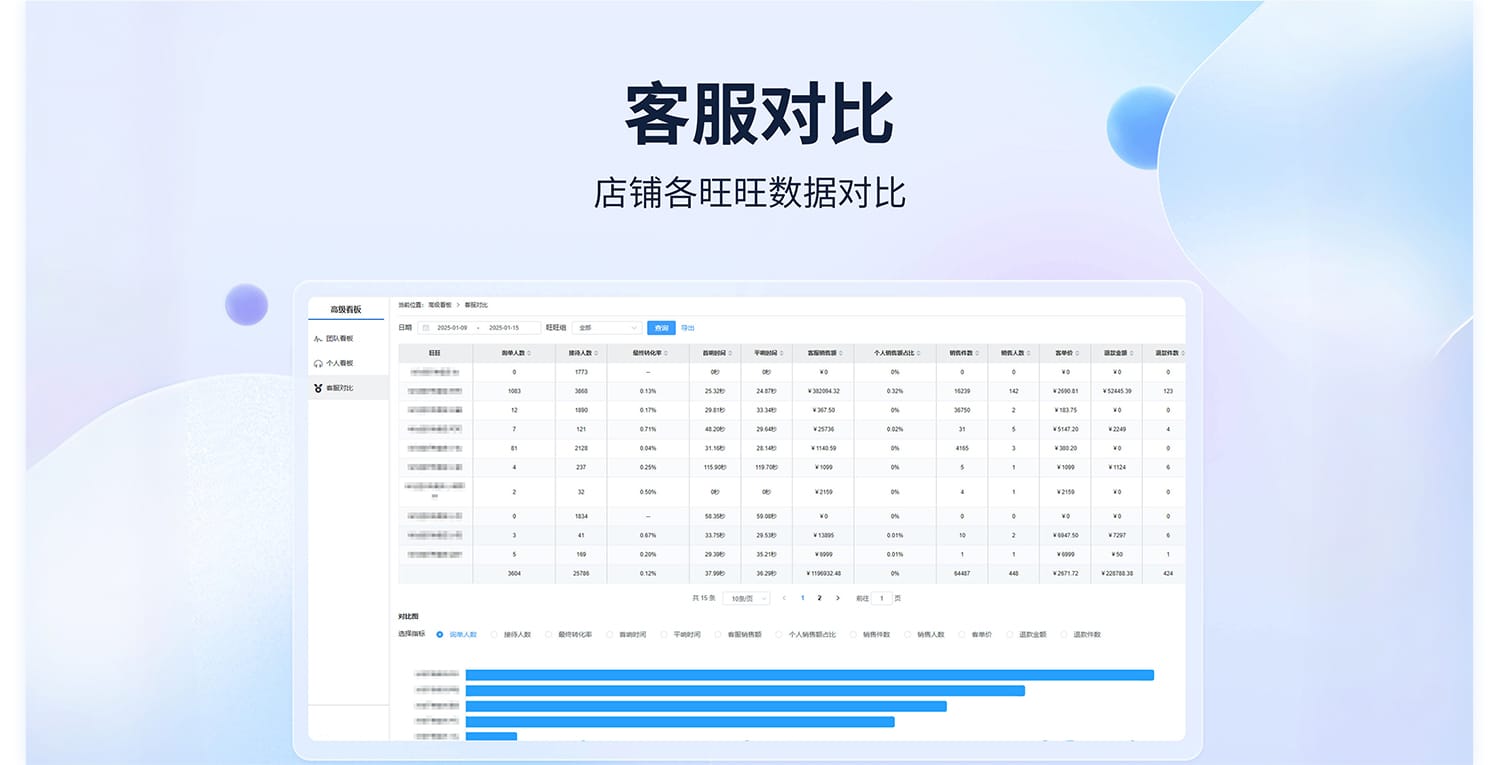Select the 接待人数 radio option

tap(494, 635)
